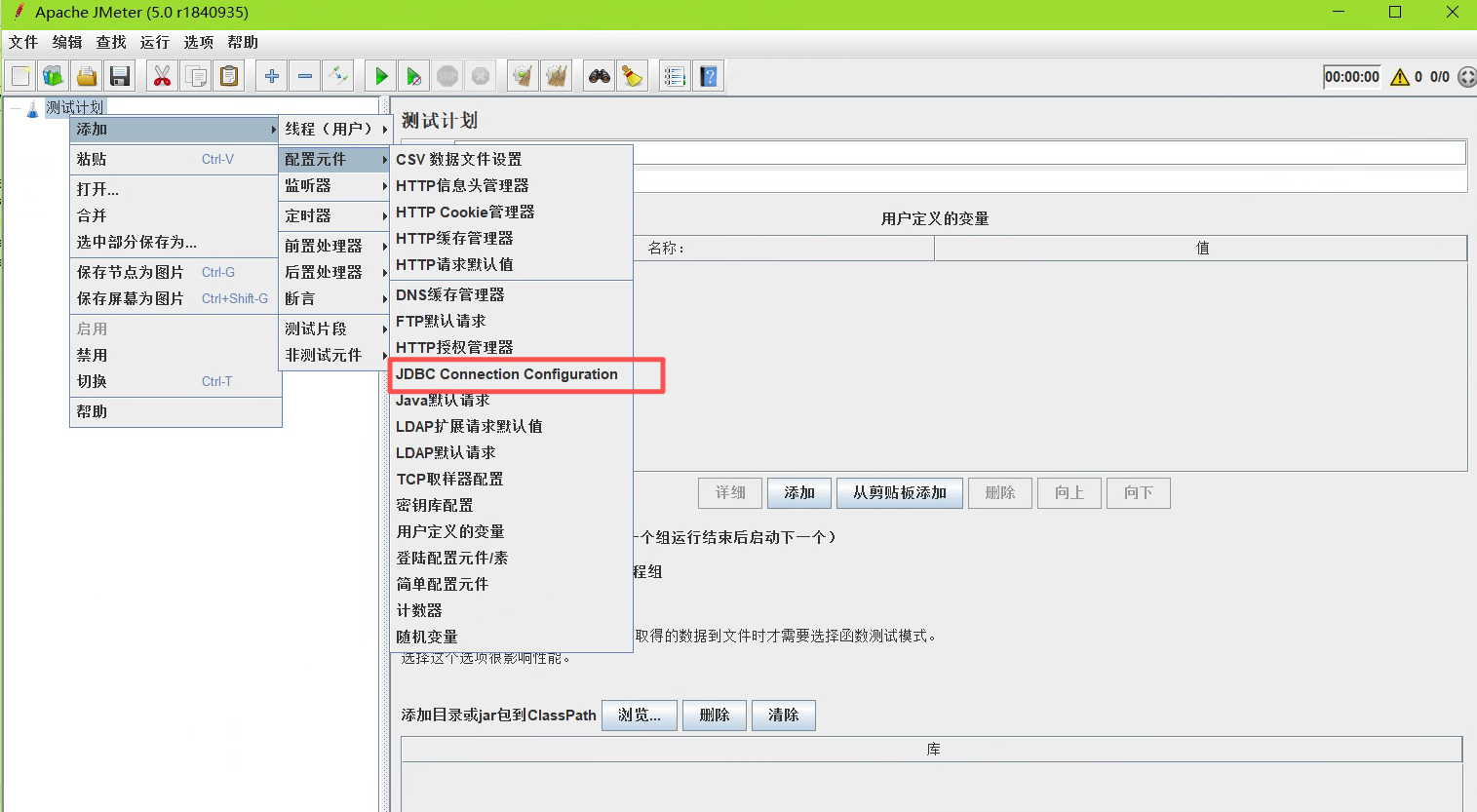Start the test with green play icon

pos(381,76)
